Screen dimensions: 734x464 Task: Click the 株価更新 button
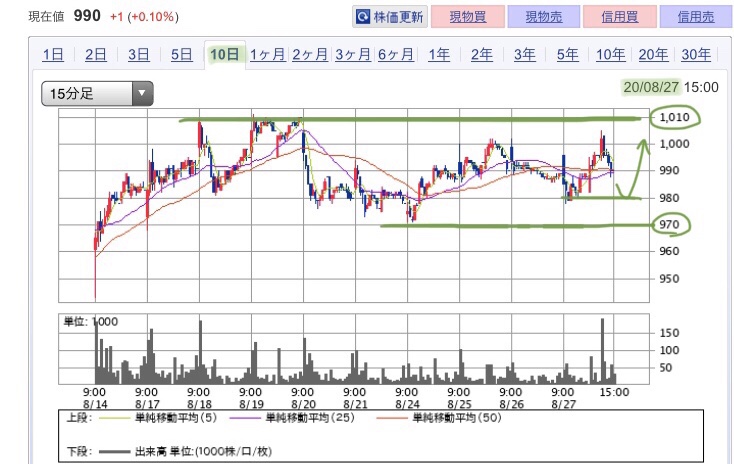[x=390, y=17]
